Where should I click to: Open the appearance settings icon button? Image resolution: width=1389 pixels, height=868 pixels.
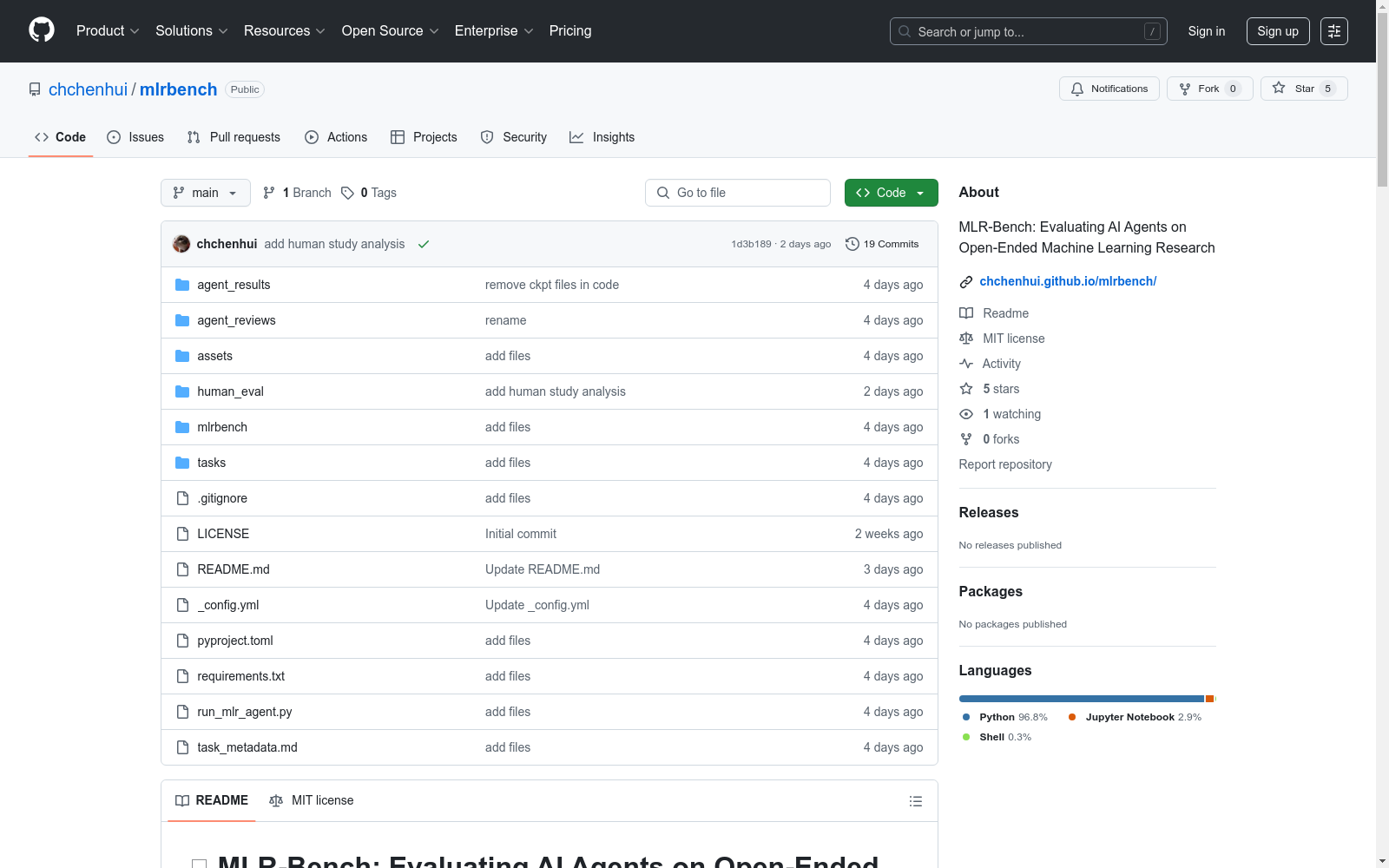pyautogui.click(x=1334, y=31)
